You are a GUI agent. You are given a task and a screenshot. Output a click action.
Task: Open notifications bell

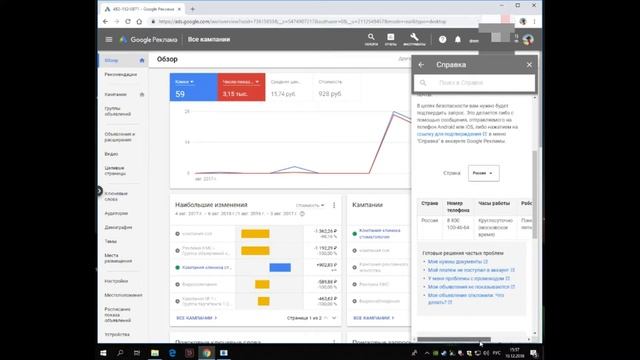(458, 40)
